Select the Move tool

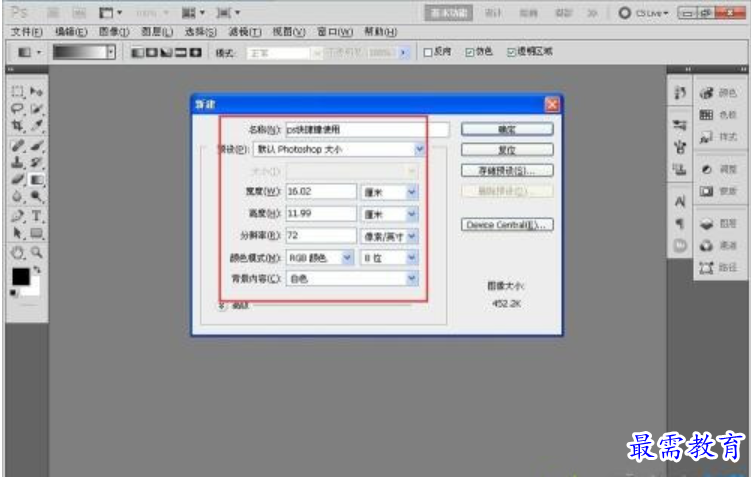[x=36, y=91]
